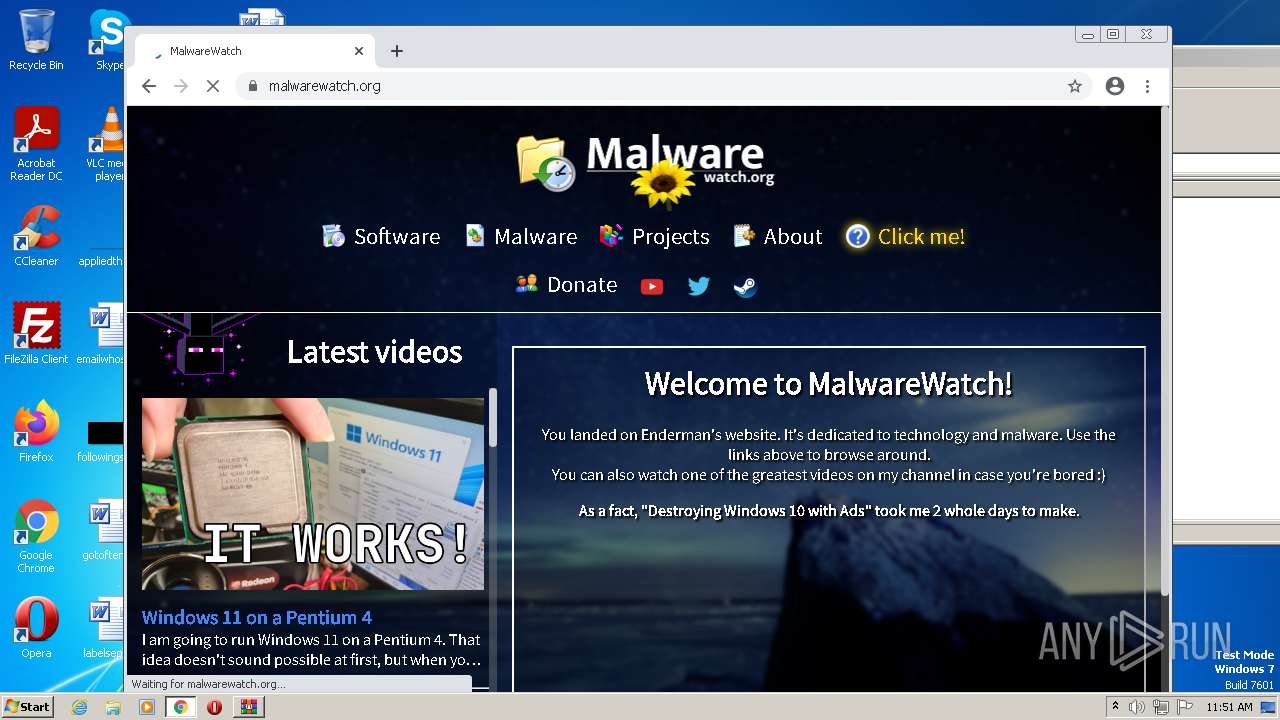Open Acrobat Reader DC desktop icon

click(36, 145)
